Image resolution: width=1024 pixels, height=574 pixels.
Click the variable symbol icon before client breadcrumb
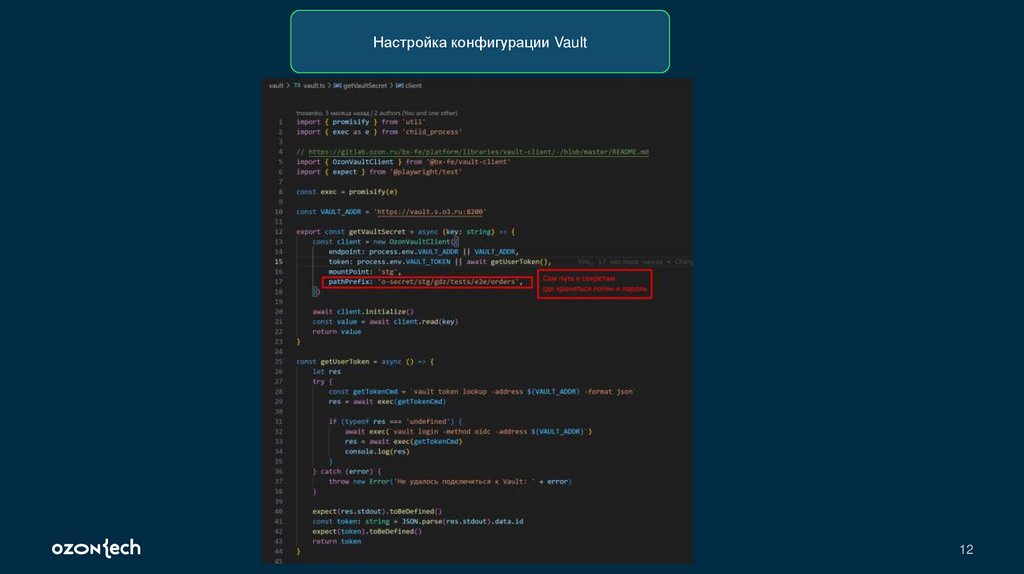399,86
